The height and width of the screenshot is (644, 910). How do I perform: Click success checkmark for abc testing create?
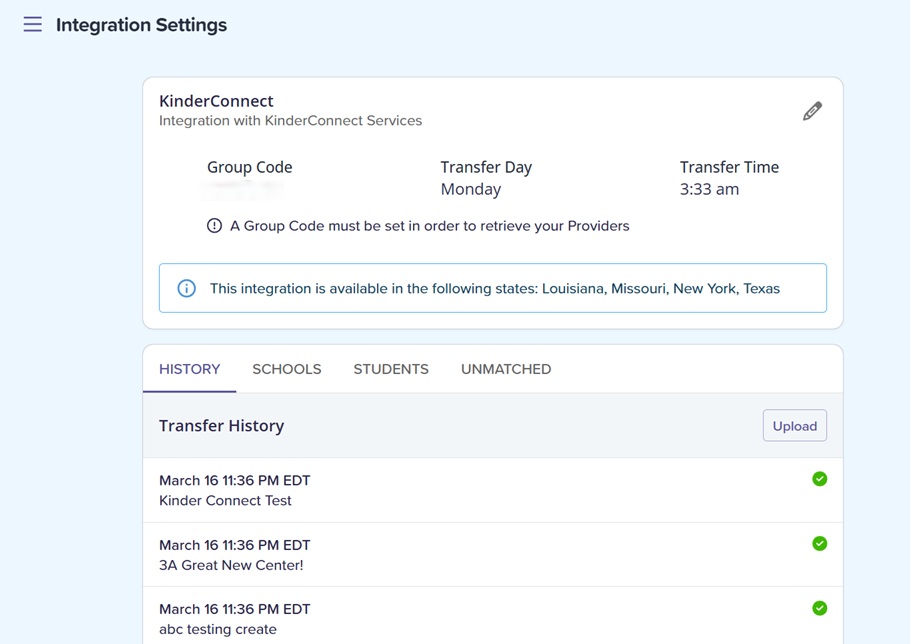point(819,608)
